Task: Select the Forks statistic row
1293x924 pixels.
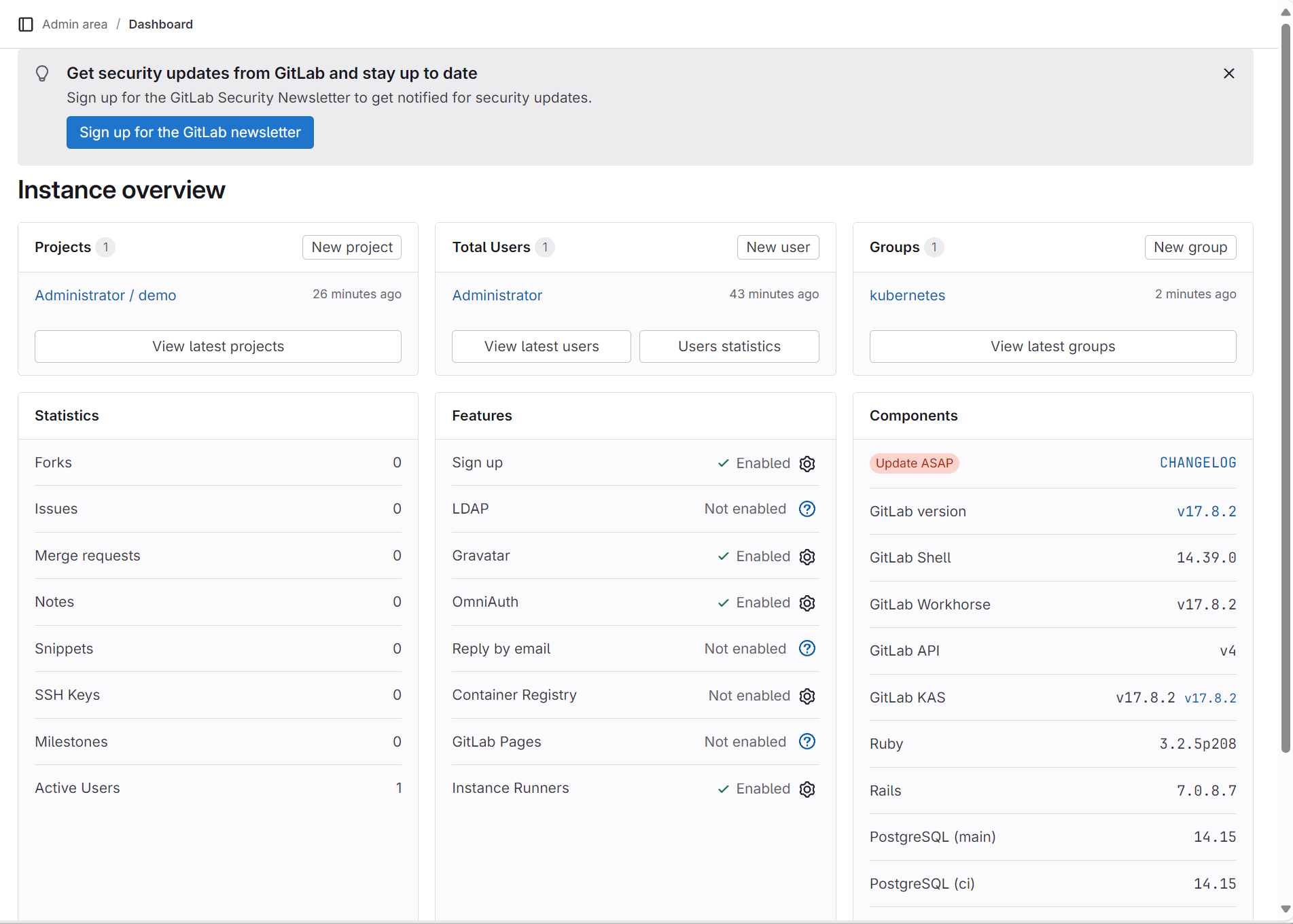Action: coord(218,463)
